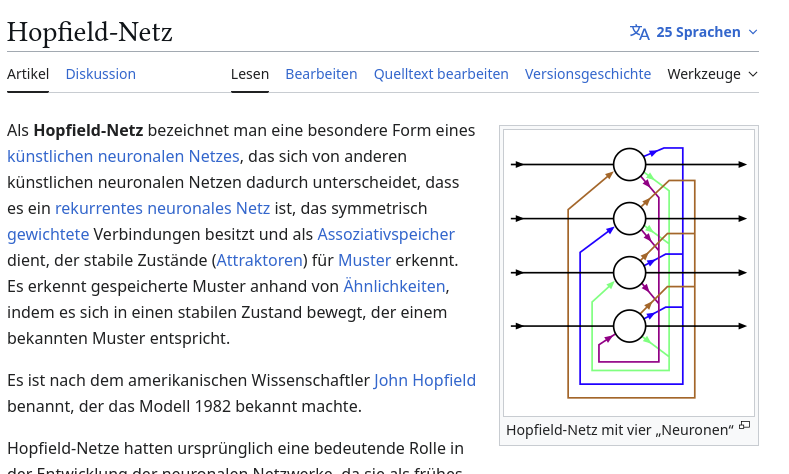Switch to the Diskussion tab

click(101, 74)
